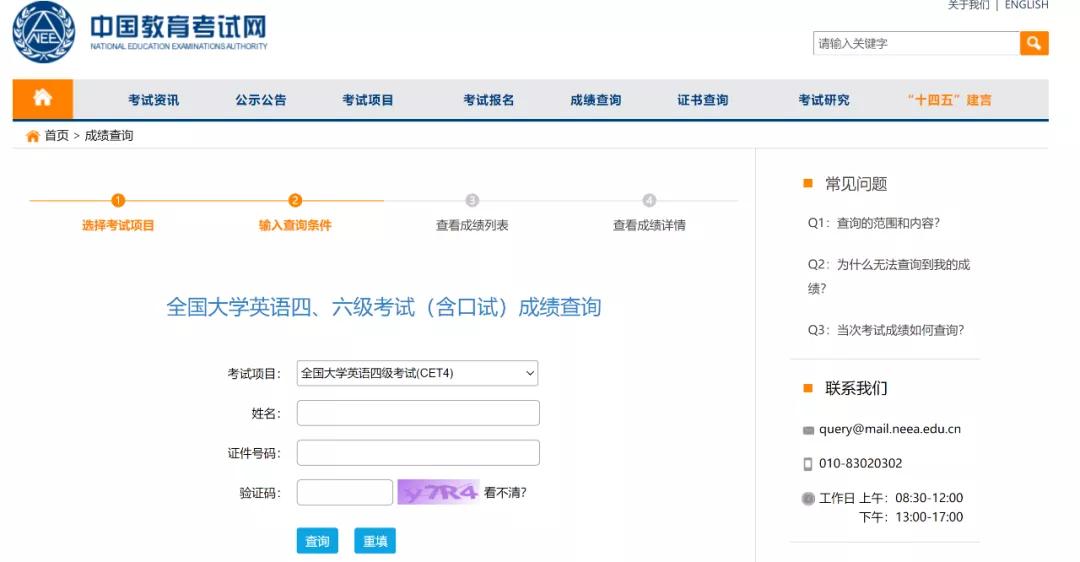This screenshot has height=562, width=1080.
Task: Click 选择考试项目 step label
Action: [118, 225]
